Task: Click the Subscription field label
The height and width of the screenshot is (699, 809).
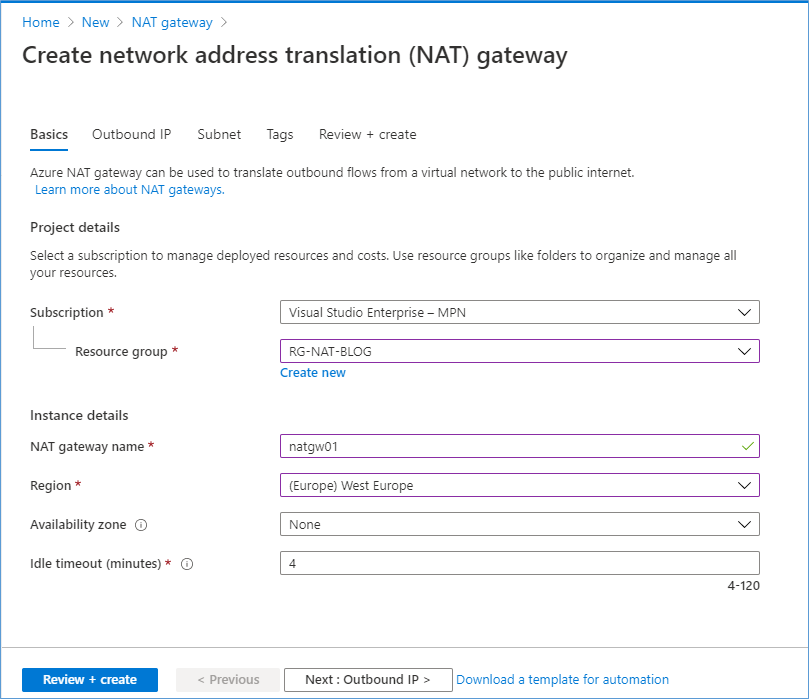Action: [67, 313]
